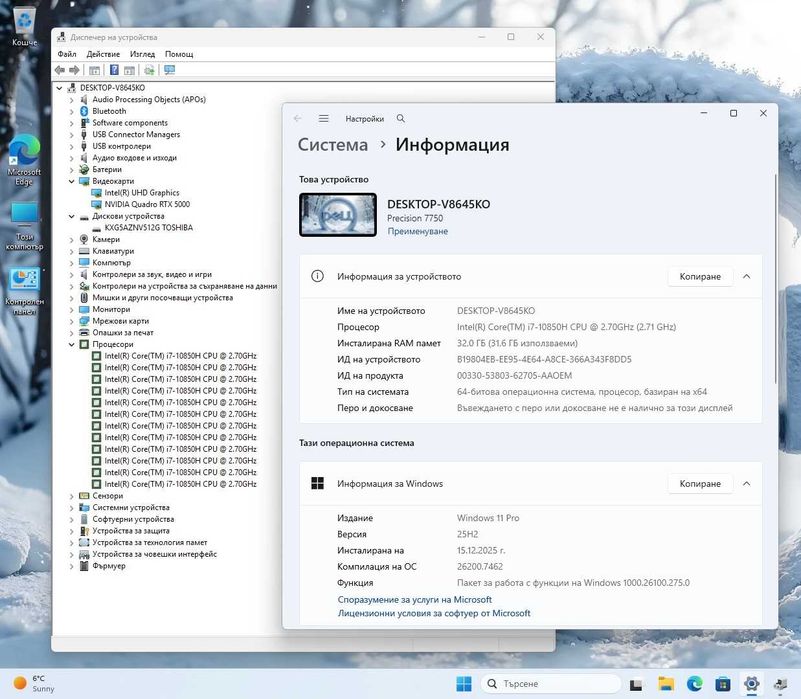Click the device ID value B19804EB-EE95-4E64-A8CE-366A343F8DD5
This screenshot has height=699, width=801.
(544, 359)
